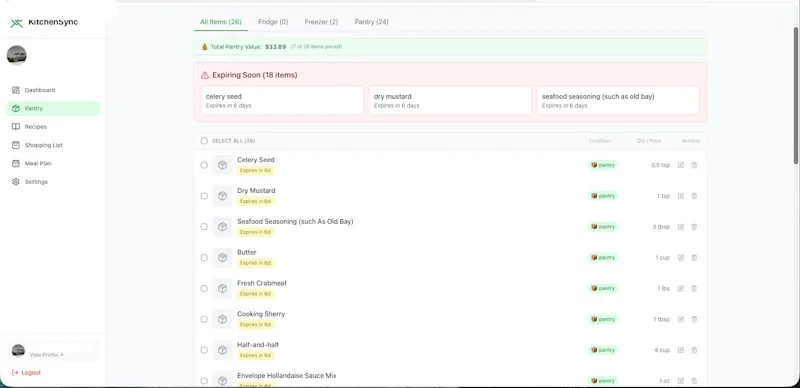Click the Fresh Crabmeat item name
Image resolution: width=800 pixels, height=388 pixels.
click(x=262, y=283)
